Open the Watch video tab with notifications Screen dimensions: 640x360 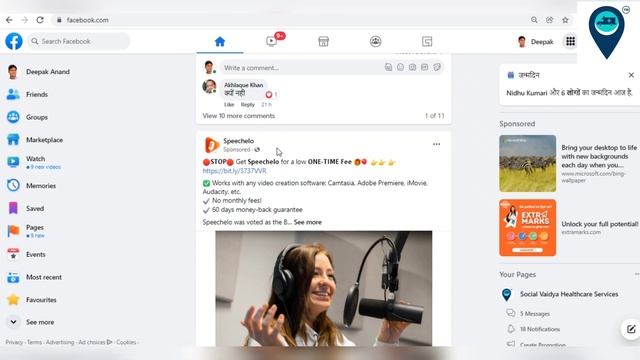272,41
